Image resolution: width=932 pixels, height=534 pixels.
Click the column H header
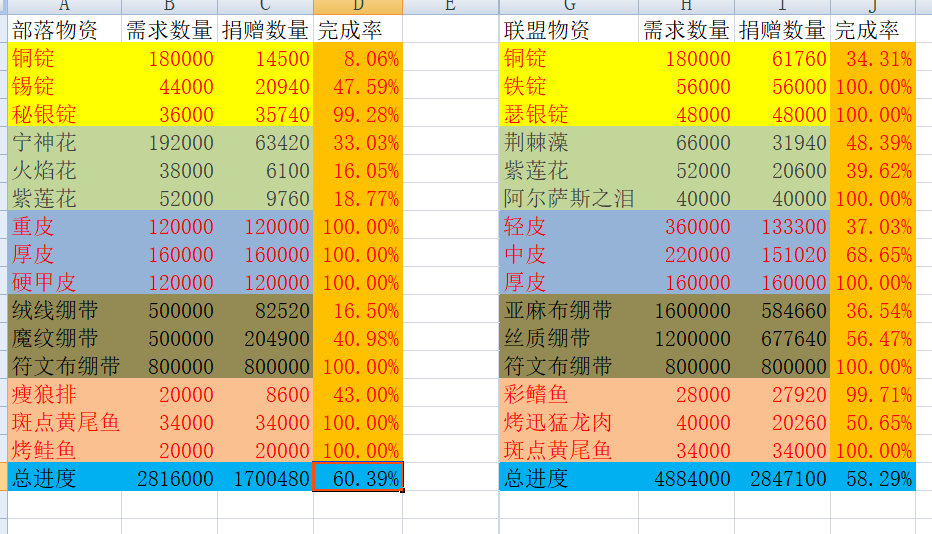click(685, 7)
